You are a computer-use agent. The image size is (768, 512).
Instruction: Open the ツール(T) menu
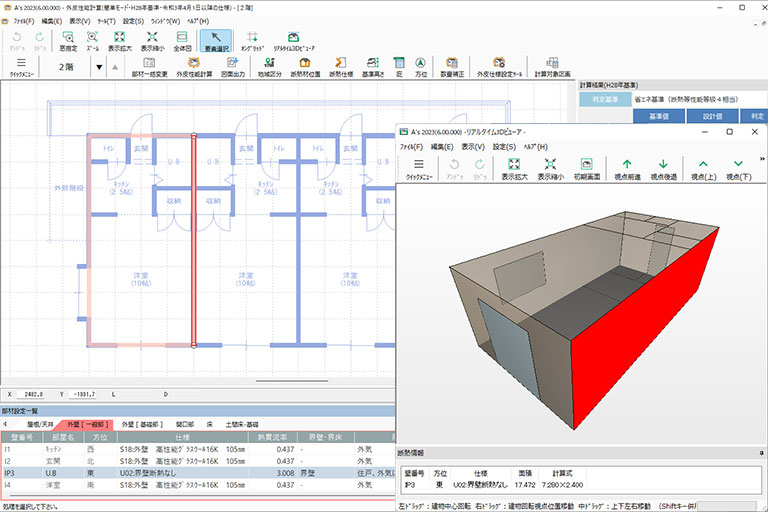[x=106, y=21]
